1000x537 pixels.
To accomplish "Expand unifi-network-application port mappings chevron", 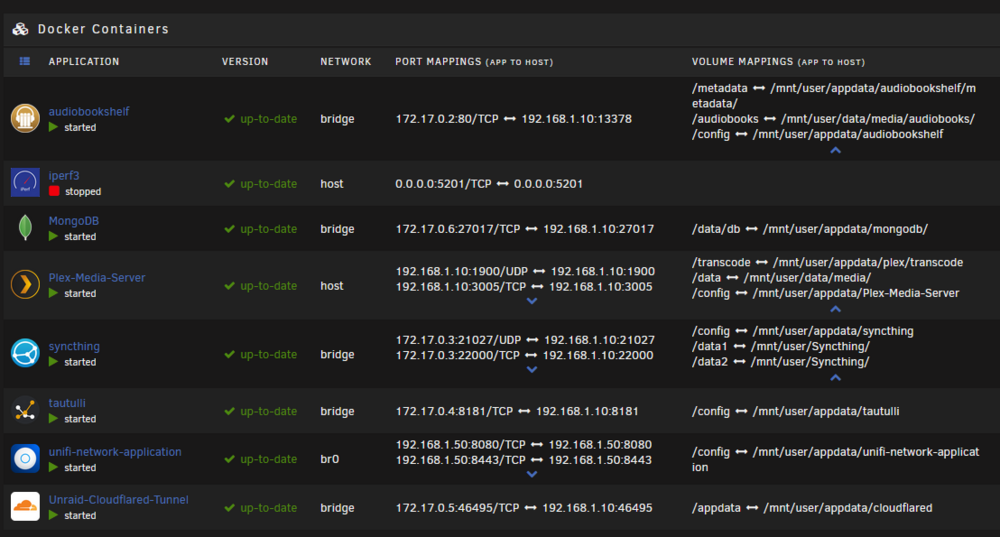I will tap(532, 474).
